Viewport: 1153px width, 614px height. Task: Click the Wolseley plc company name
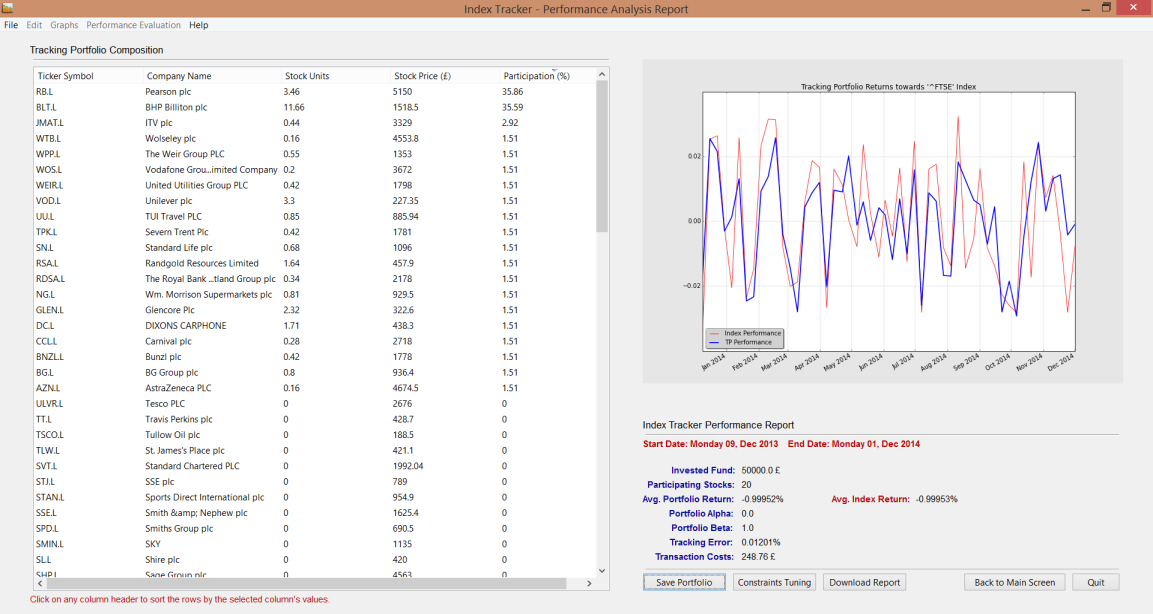click(x=171, y=138)
